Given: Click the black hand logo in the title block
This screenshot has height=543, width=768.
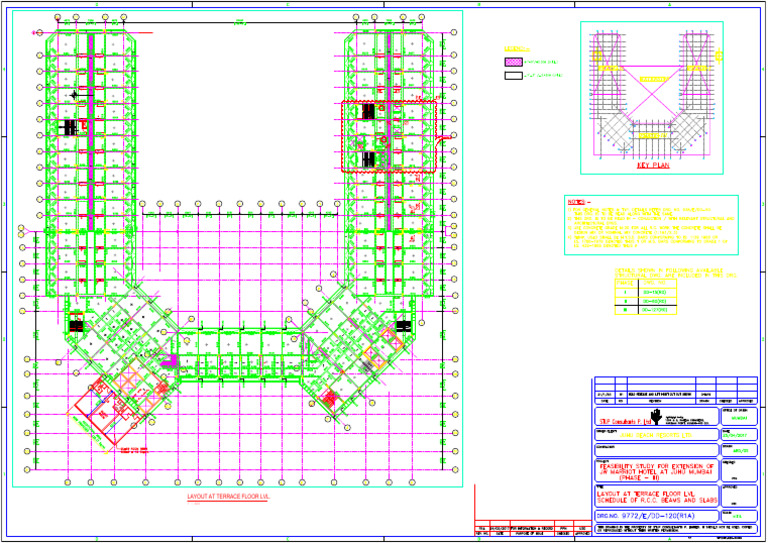Looking at the screenshot, I should (x=656, y=416).
